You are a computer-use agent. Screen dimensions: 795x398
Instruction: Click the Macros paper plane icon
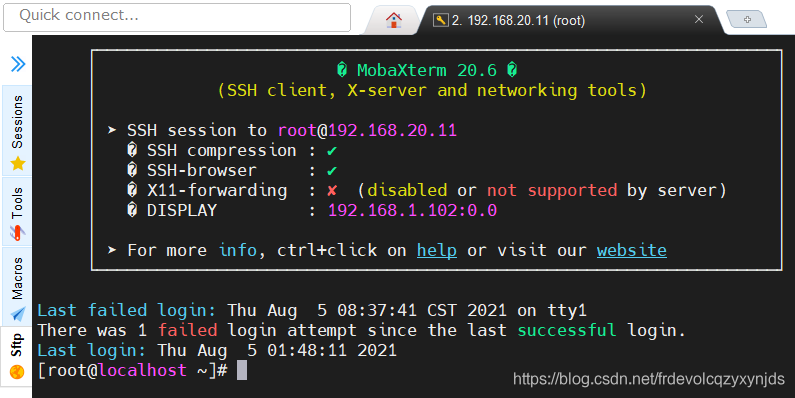tap(18, 313)
